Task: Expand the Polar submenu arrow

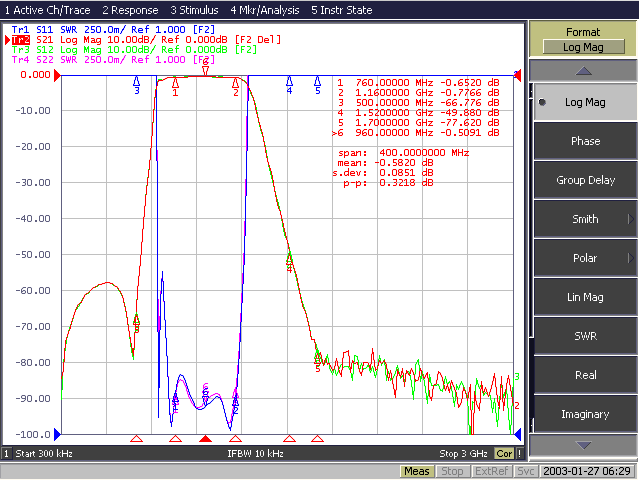Action: 631,258
